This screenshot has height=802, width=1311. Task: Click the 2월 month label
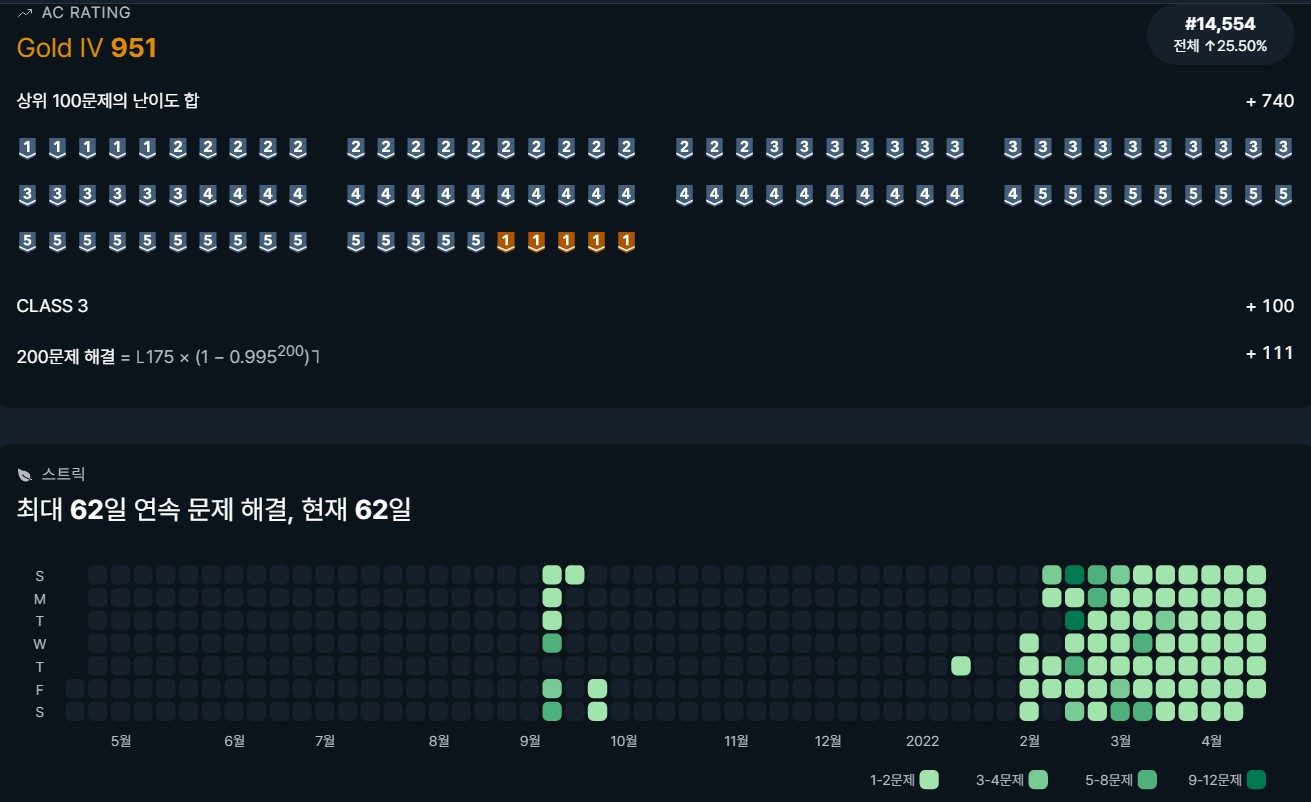(x=1030, y=741)
